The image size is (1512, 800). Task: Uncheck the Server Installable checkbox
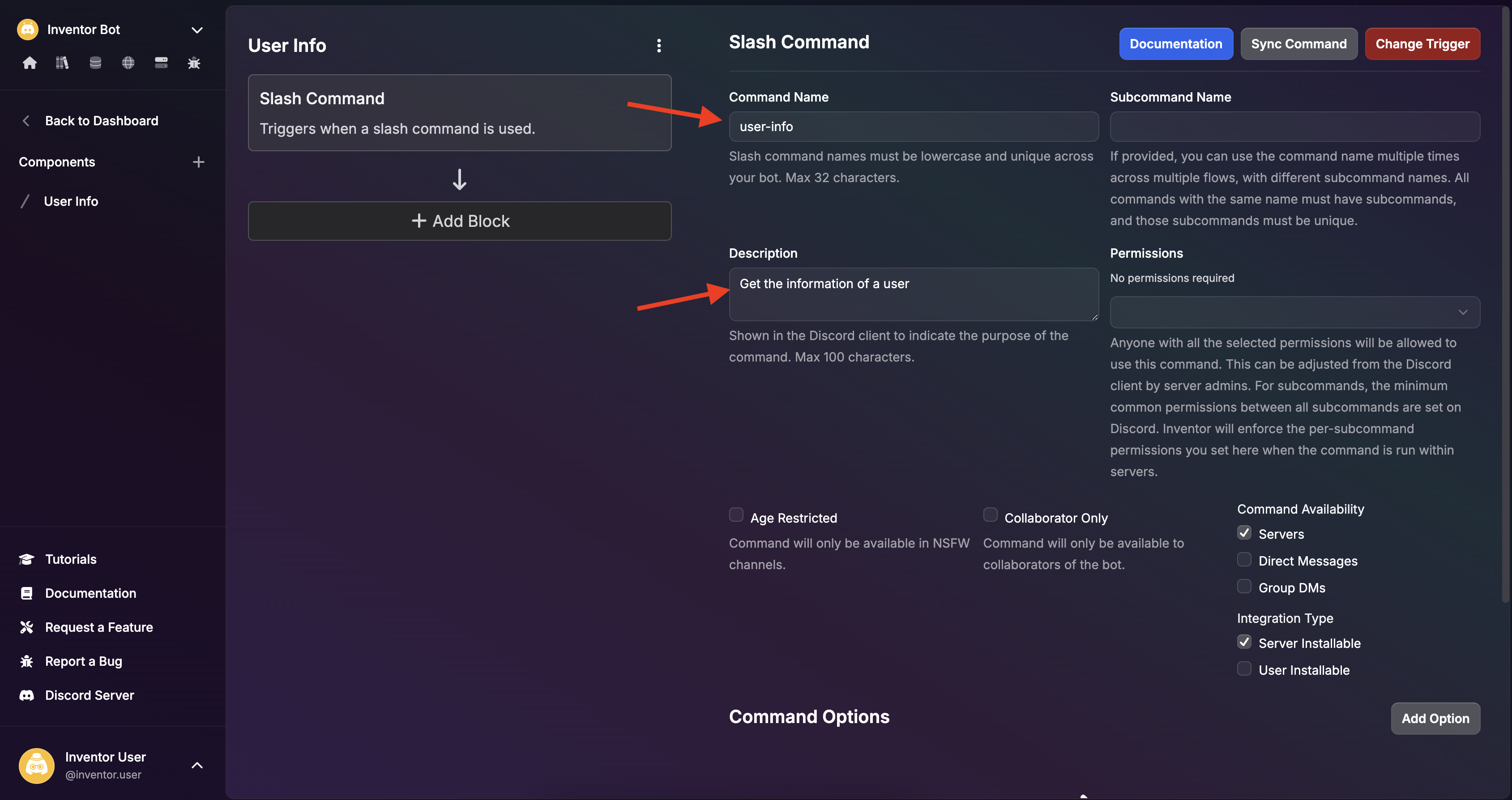pyautogui.click(x=1244, y=642)
